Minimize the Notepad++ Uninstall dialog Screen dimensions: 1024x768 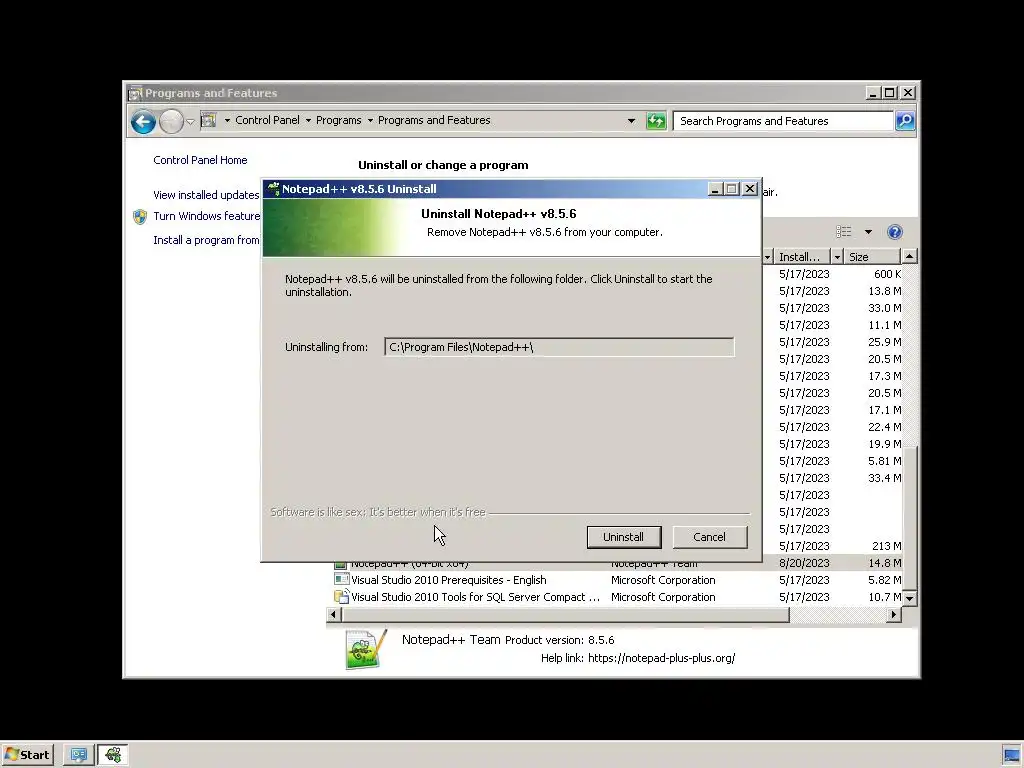point(714,189)
